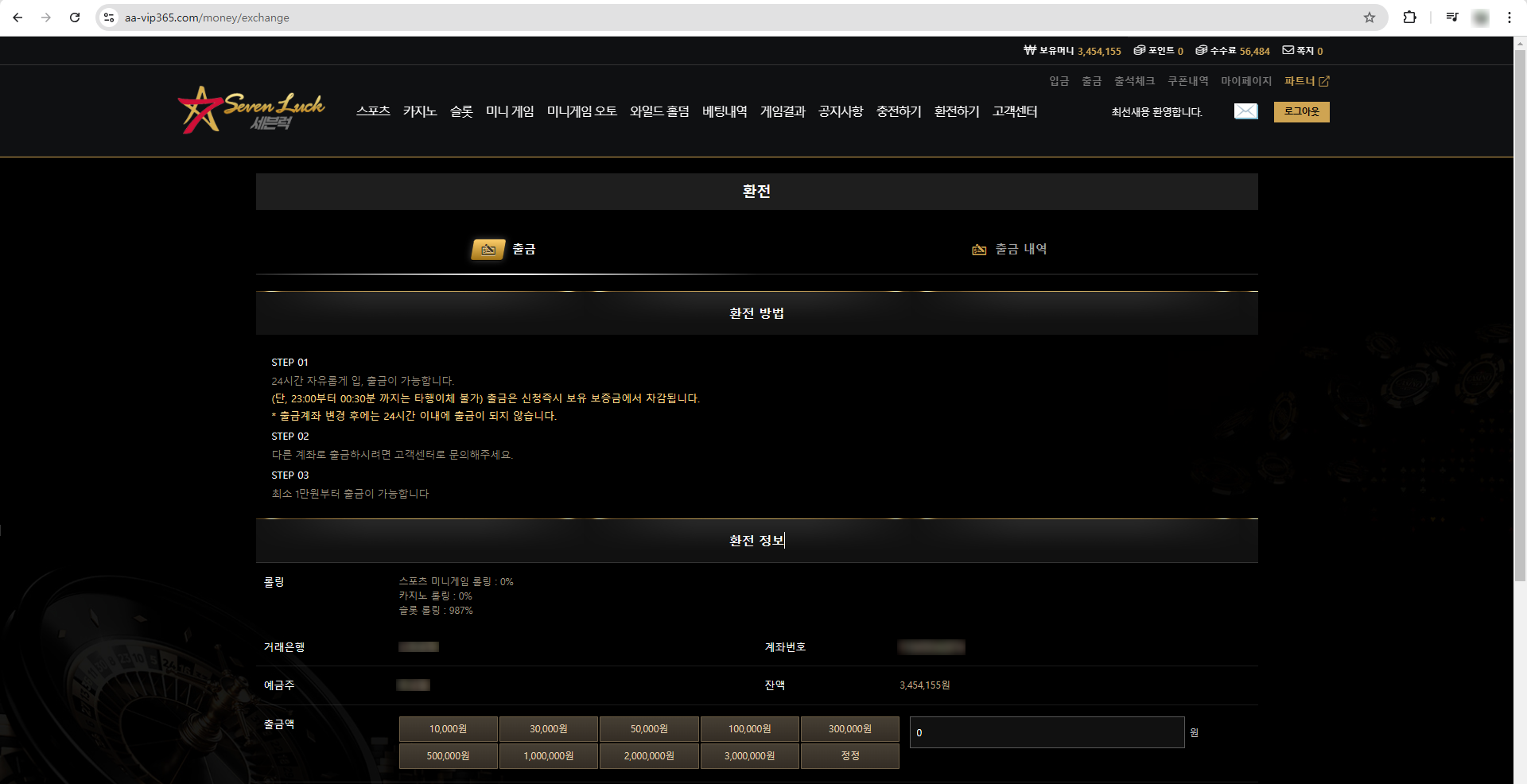Open the 슬롯 menu
The height and width of the screenshot is (784, 1527).
click(461, 111)
